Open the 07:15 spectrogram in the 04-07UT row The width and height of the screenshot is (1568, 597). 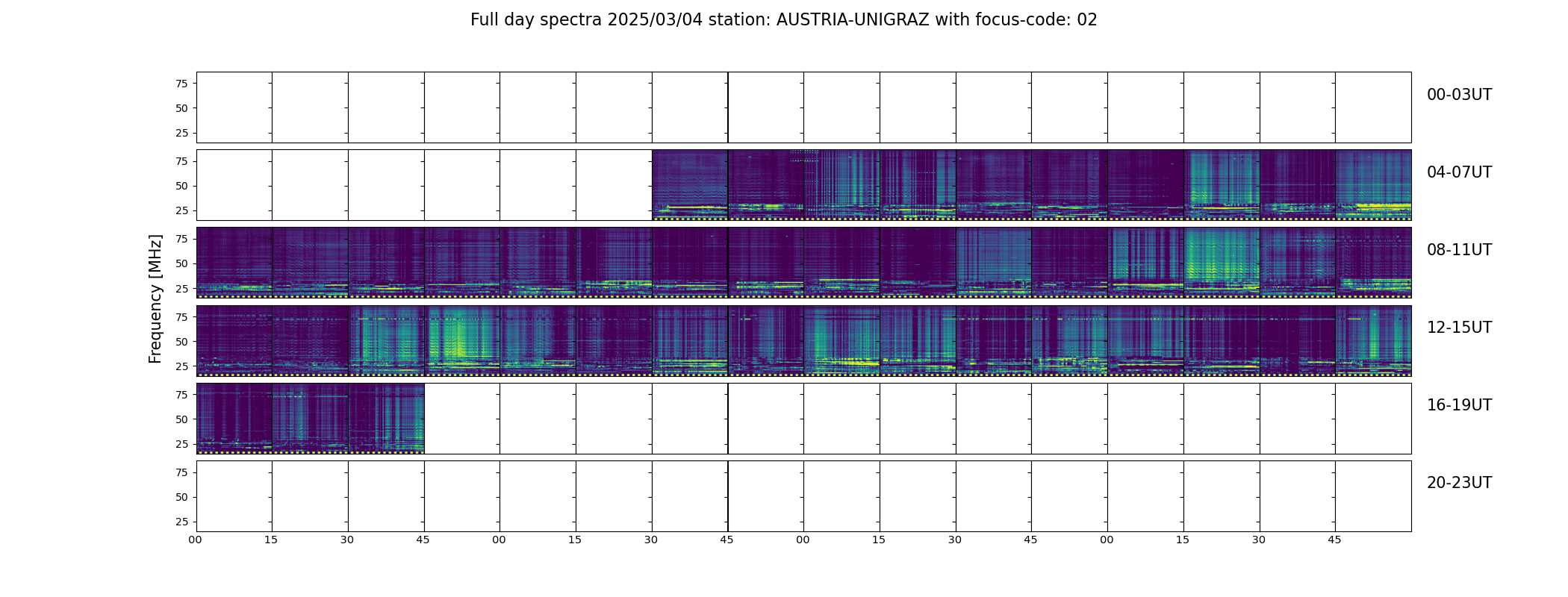tap(1222, 185)
